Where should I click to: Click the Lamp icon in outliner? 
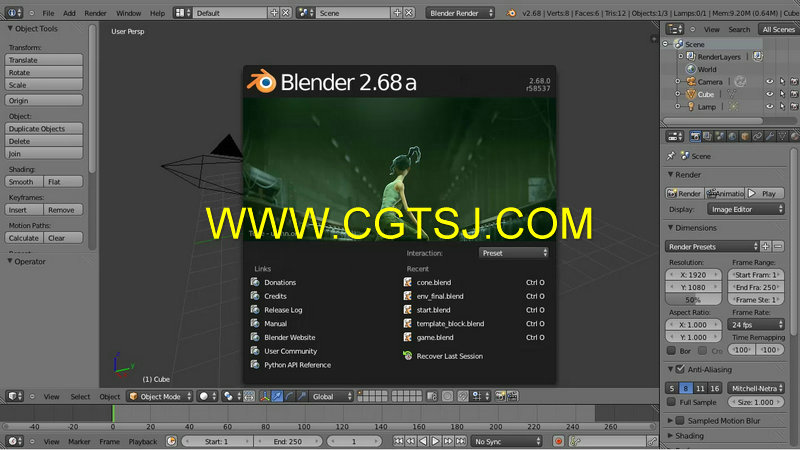point(691,107)
